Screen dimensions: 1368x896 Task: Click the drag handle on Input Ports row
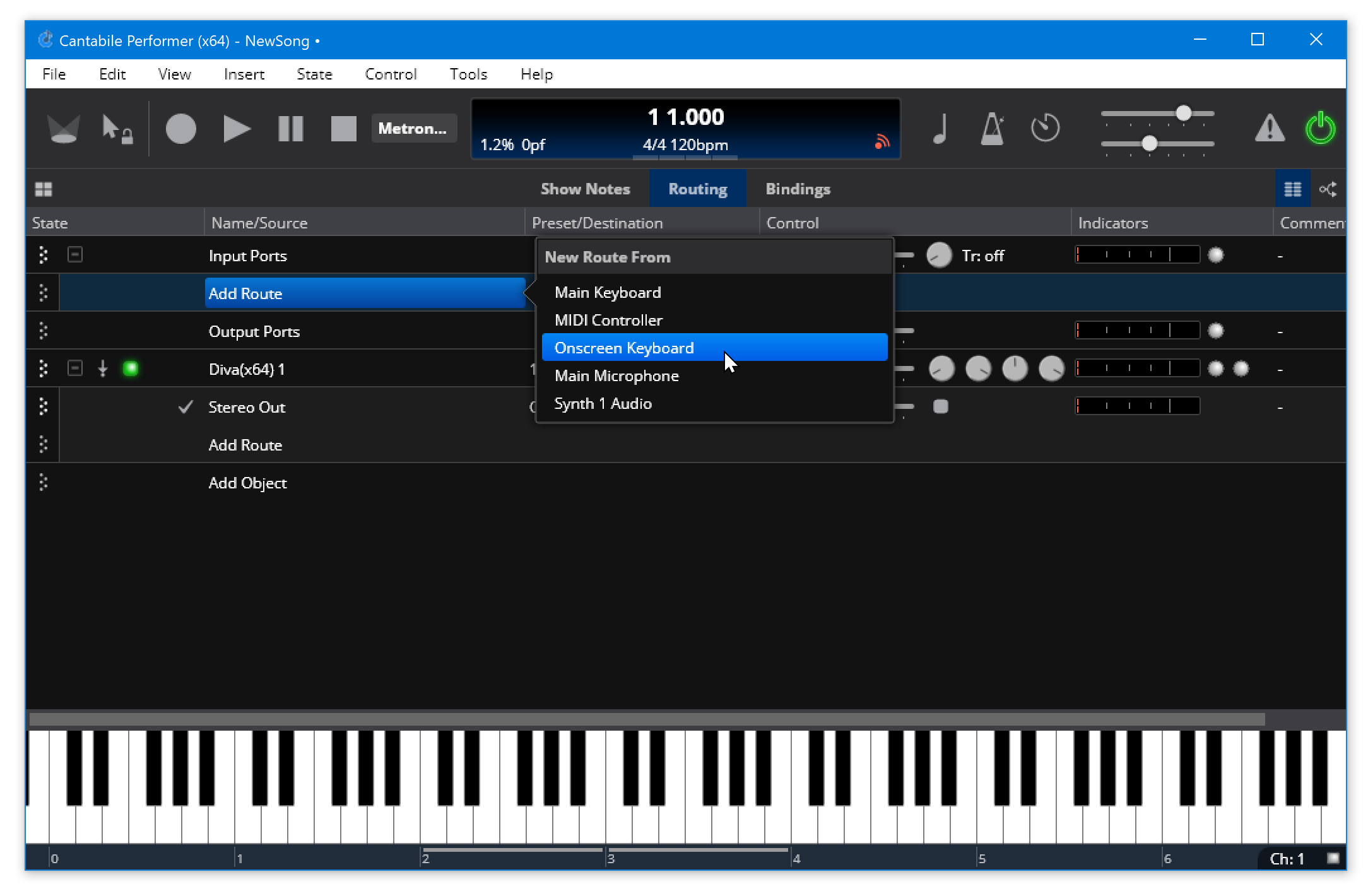point(43,255)
